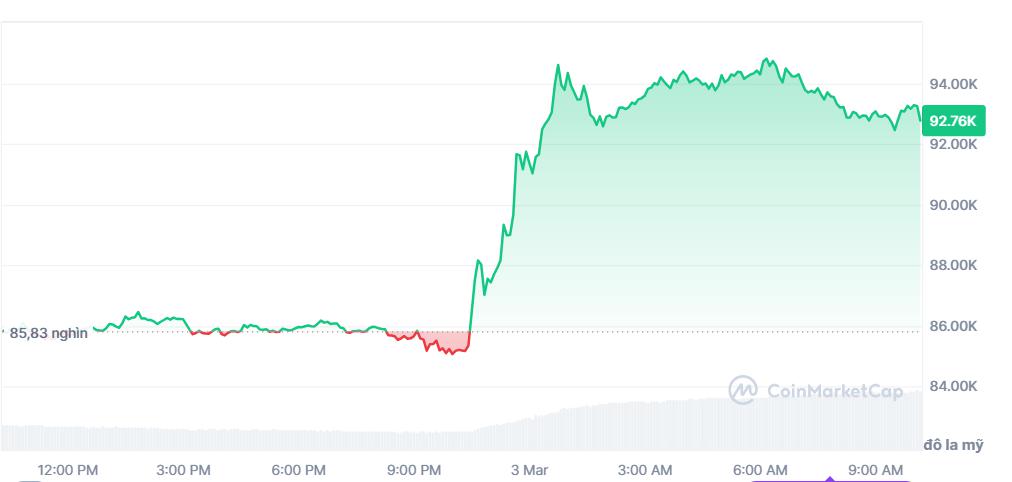
Task: Click the 92.00K price axis label
Action: coord(953,144)
